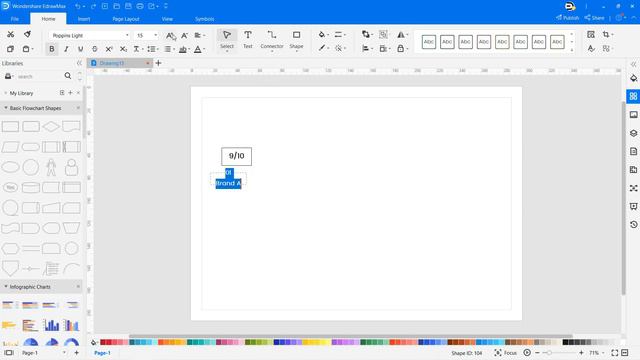Viewport: 640px width, 360px height.
Task: Decrease font size with small A icon
Action: coord(184,36)
